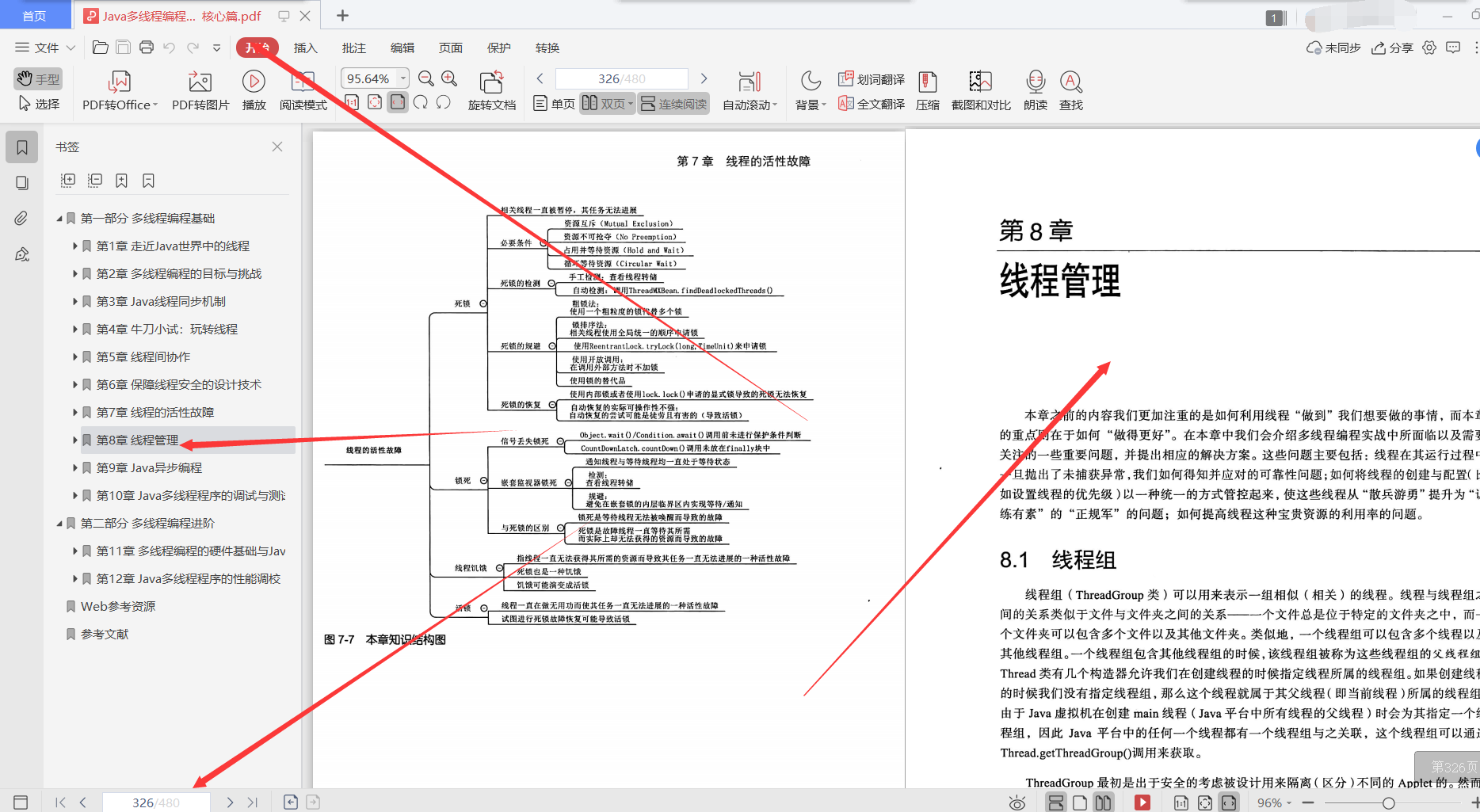
Task: Expand all bookmarks icon
Action: [68, 181]
